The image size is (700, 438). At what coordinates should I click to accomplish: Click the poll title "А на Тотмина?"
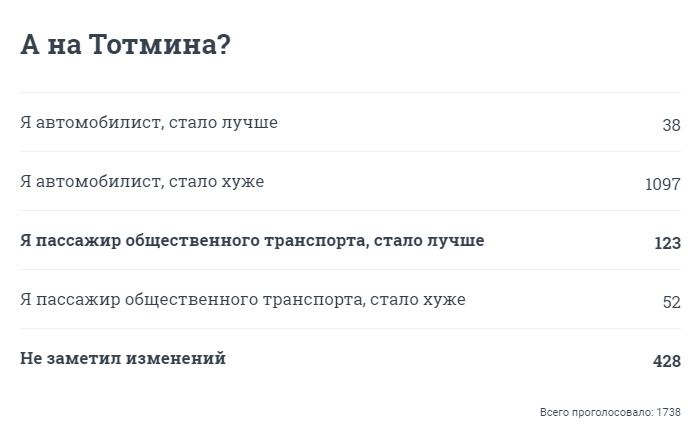coord(125,45)
